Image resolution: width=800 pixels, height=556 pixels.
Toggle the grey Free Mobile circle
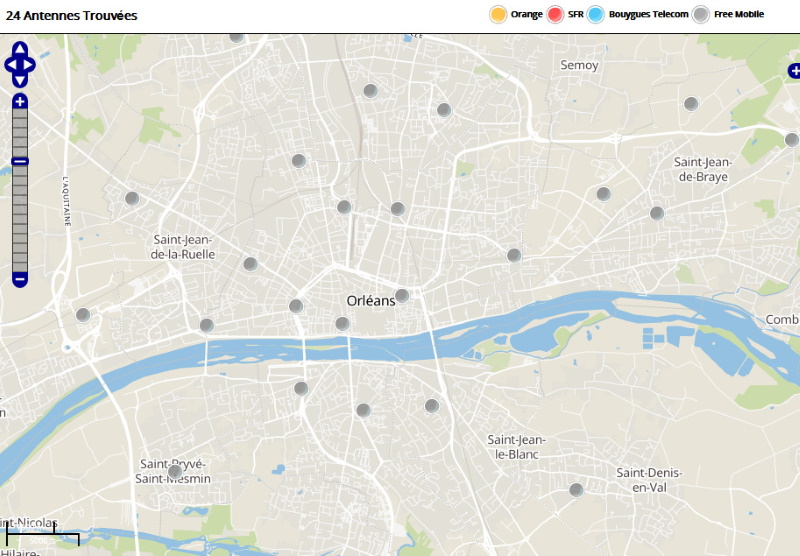pyautogui.click(x=701, y=15)
